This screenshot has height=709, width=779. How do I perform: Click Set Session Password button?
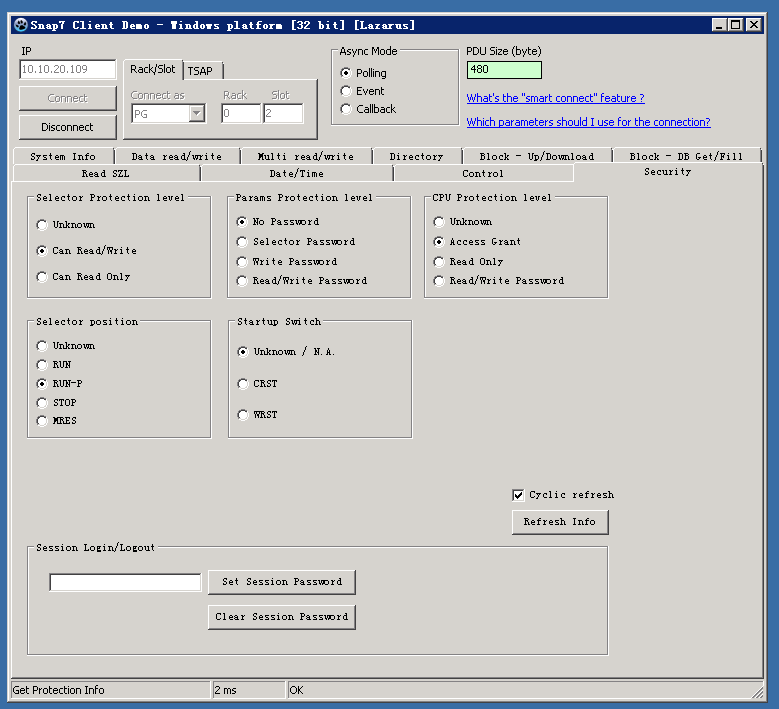(282, 582)
